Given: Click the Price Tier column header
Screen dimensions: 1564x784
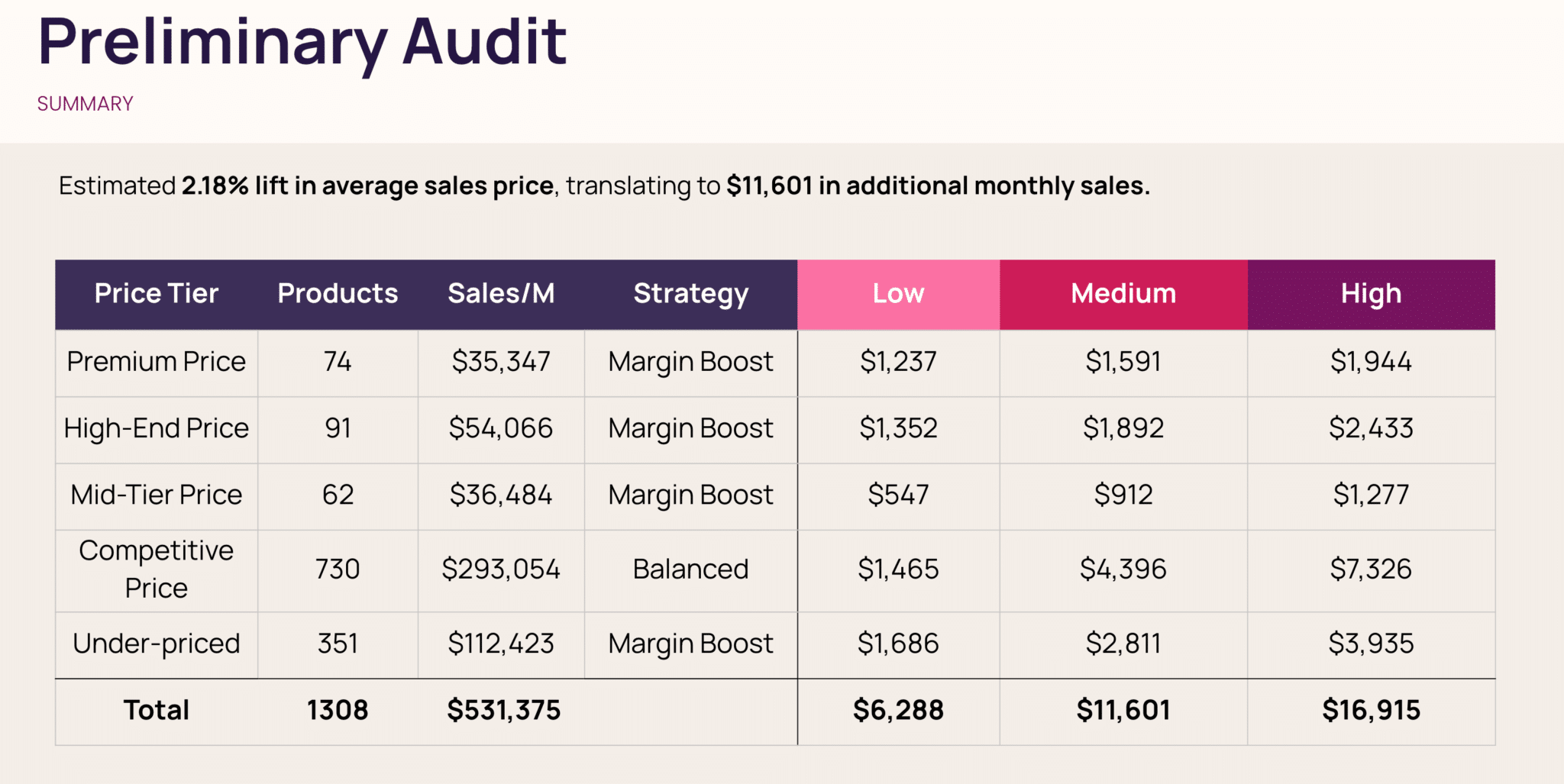Looking at the screenshot, I should (156, 294).
